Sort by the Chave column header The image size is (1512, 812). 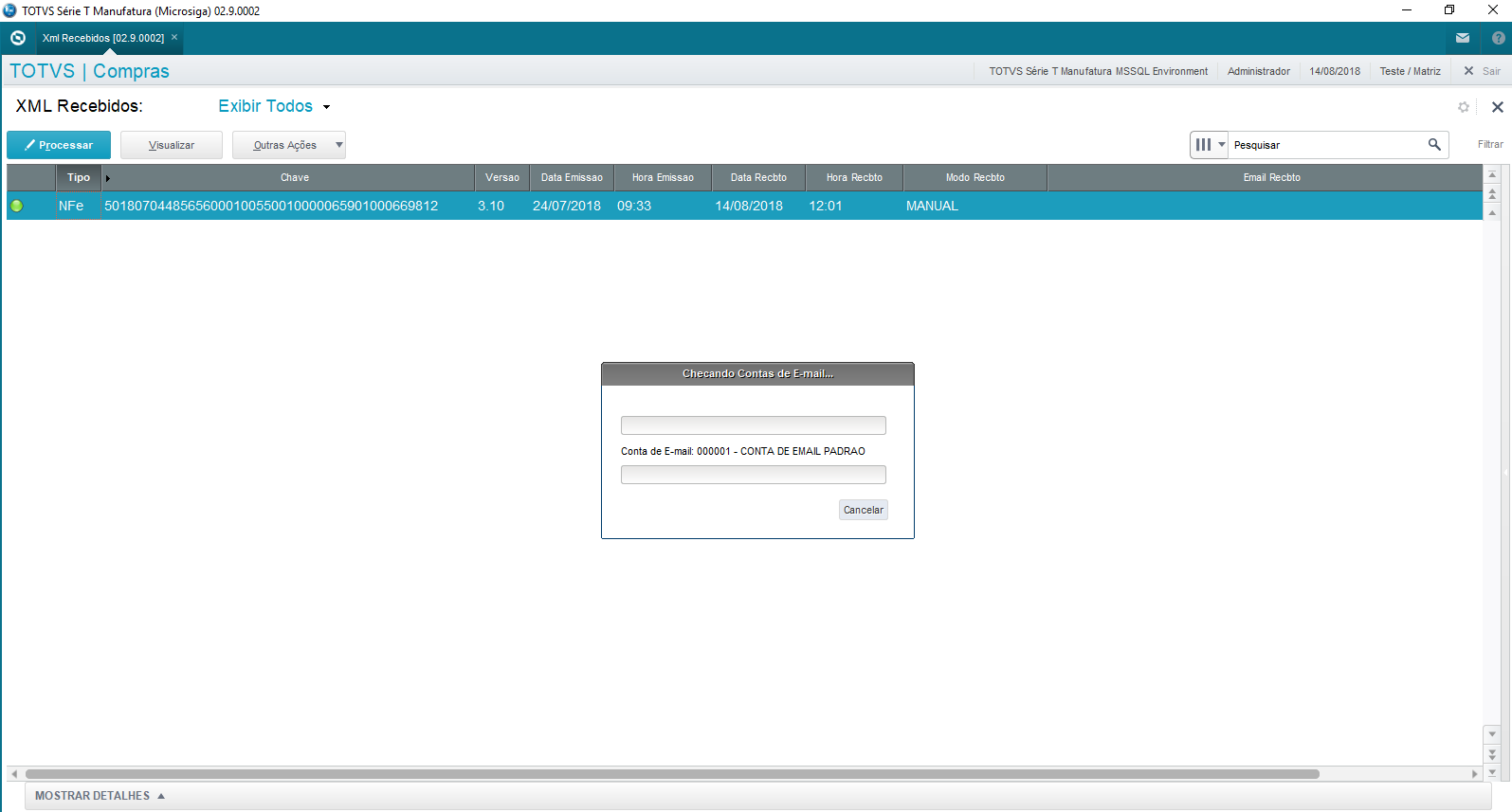(295, 177)
